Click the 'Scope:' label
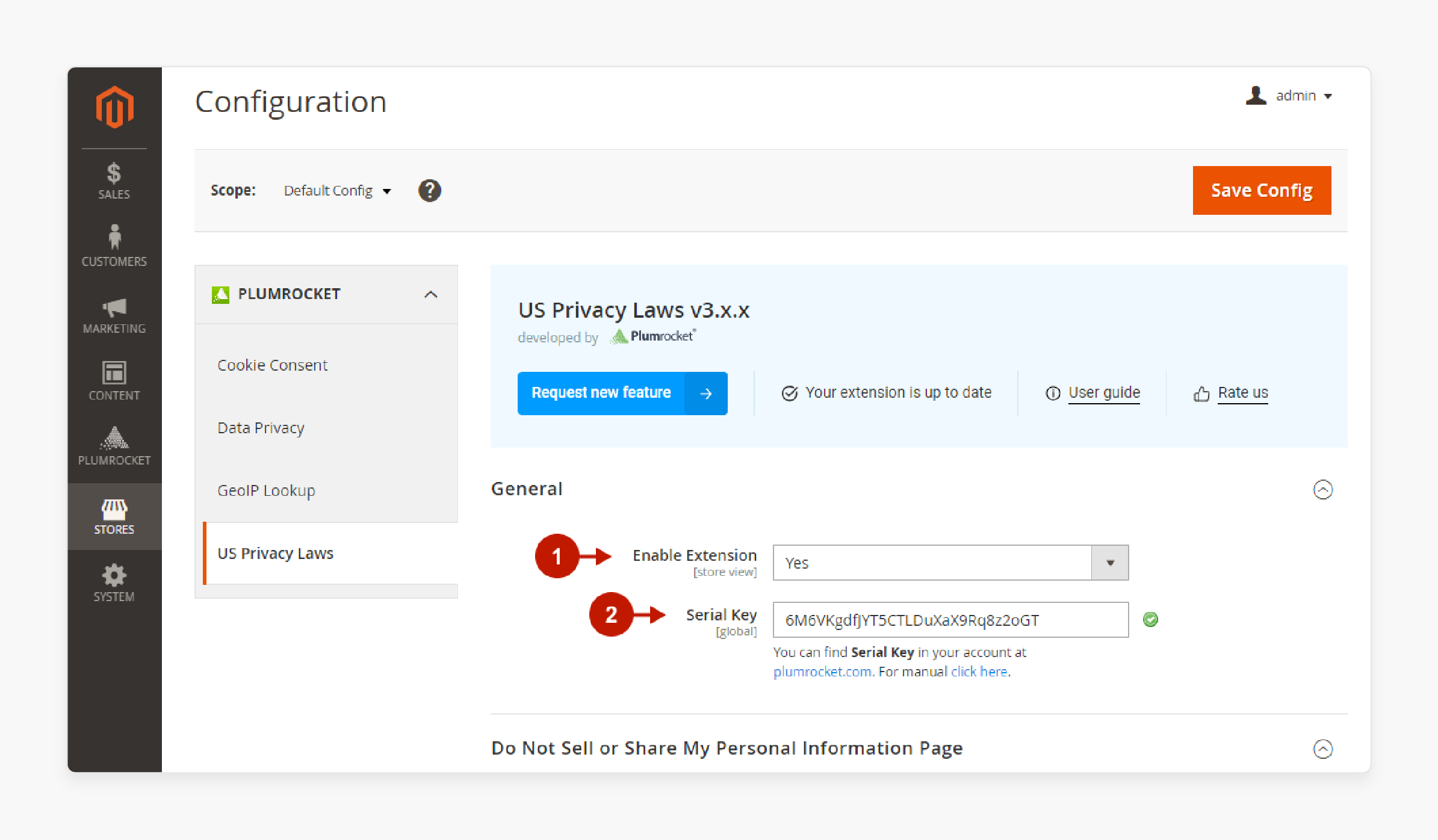Image resolution: width=1438 pixels, height=840 pixels. point(233,191)
